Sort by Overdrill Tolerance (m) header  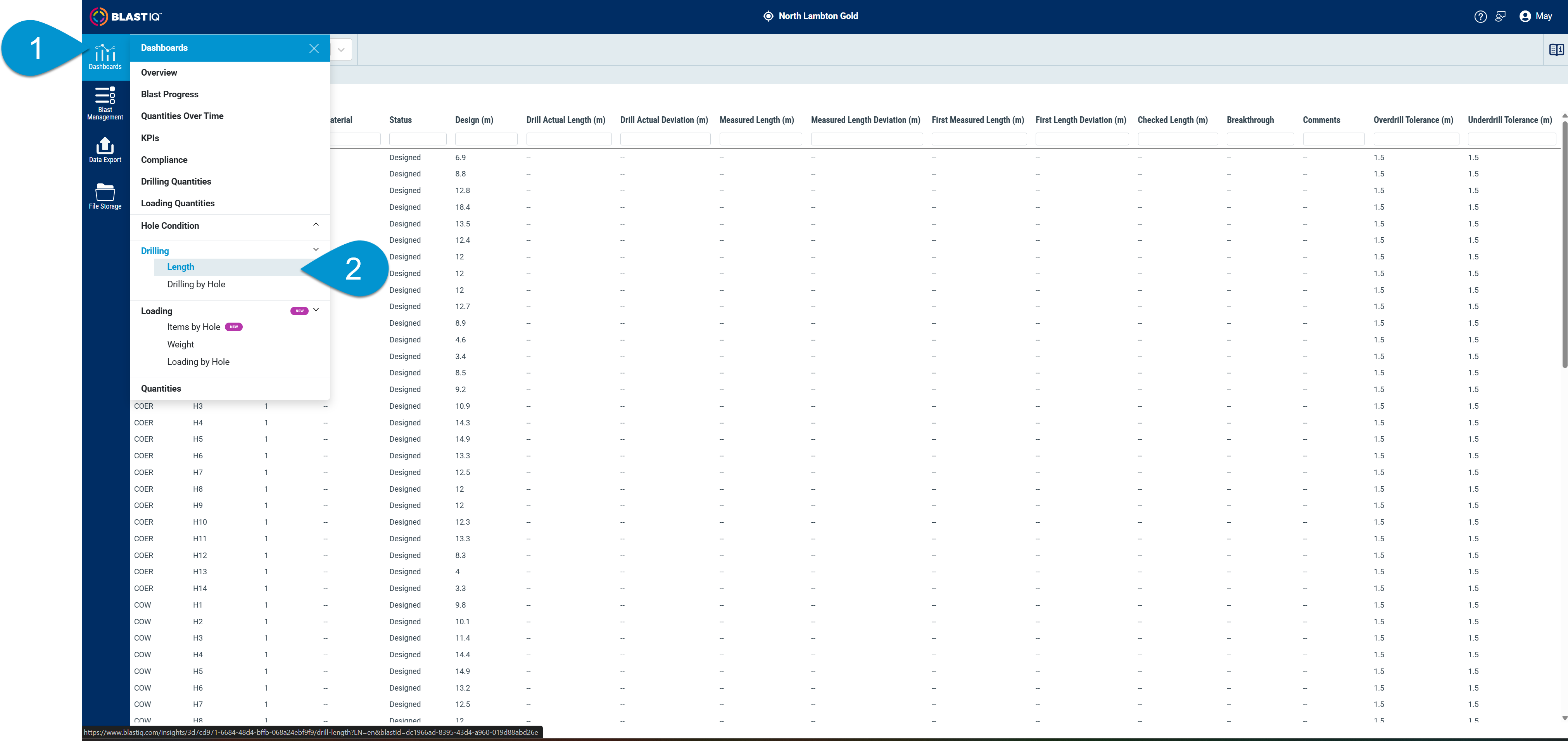click(x=1413, y=120)
